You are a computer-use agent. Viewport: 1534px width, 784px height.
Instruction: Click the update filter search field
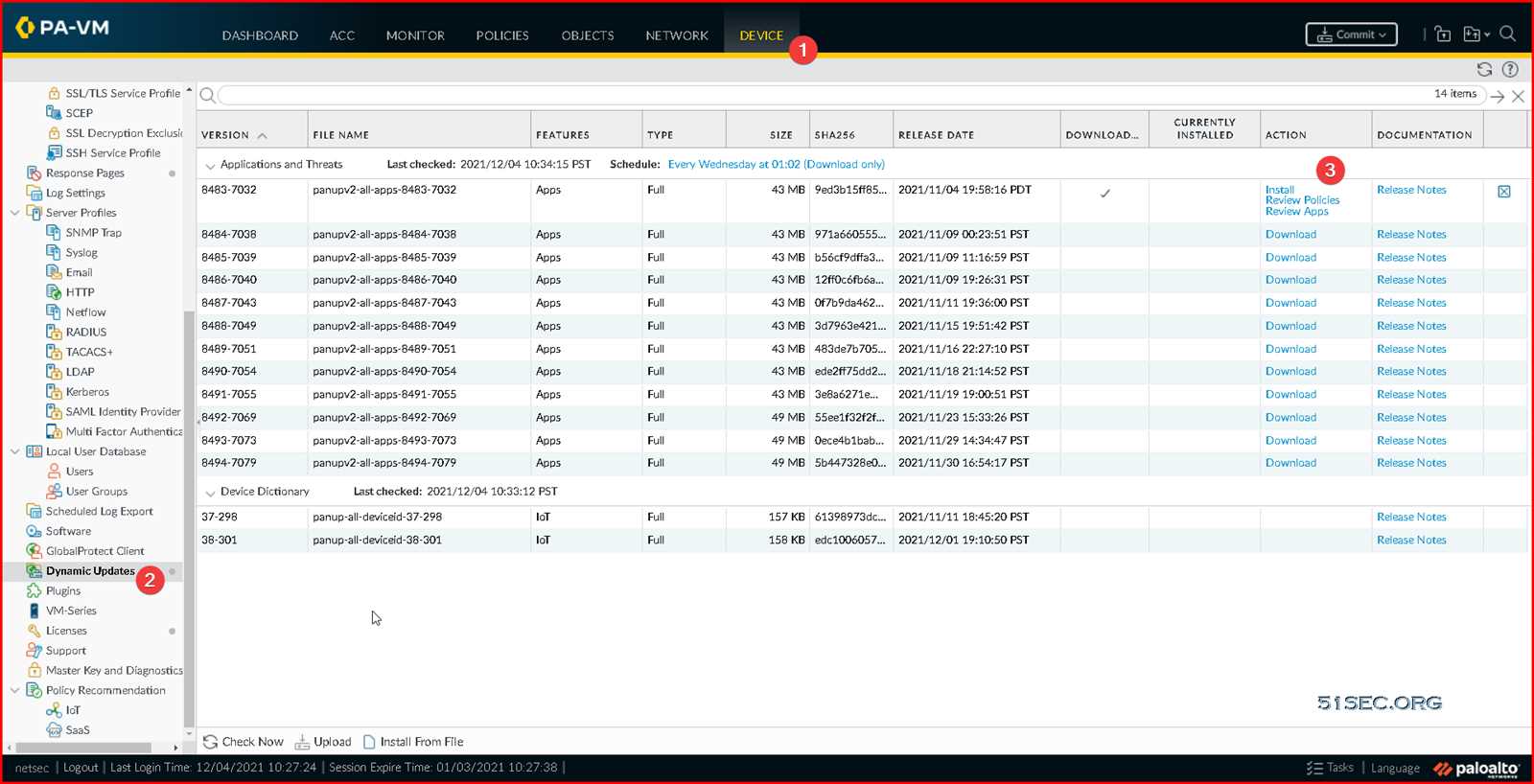pyautogui.click(x=851, y=95)
